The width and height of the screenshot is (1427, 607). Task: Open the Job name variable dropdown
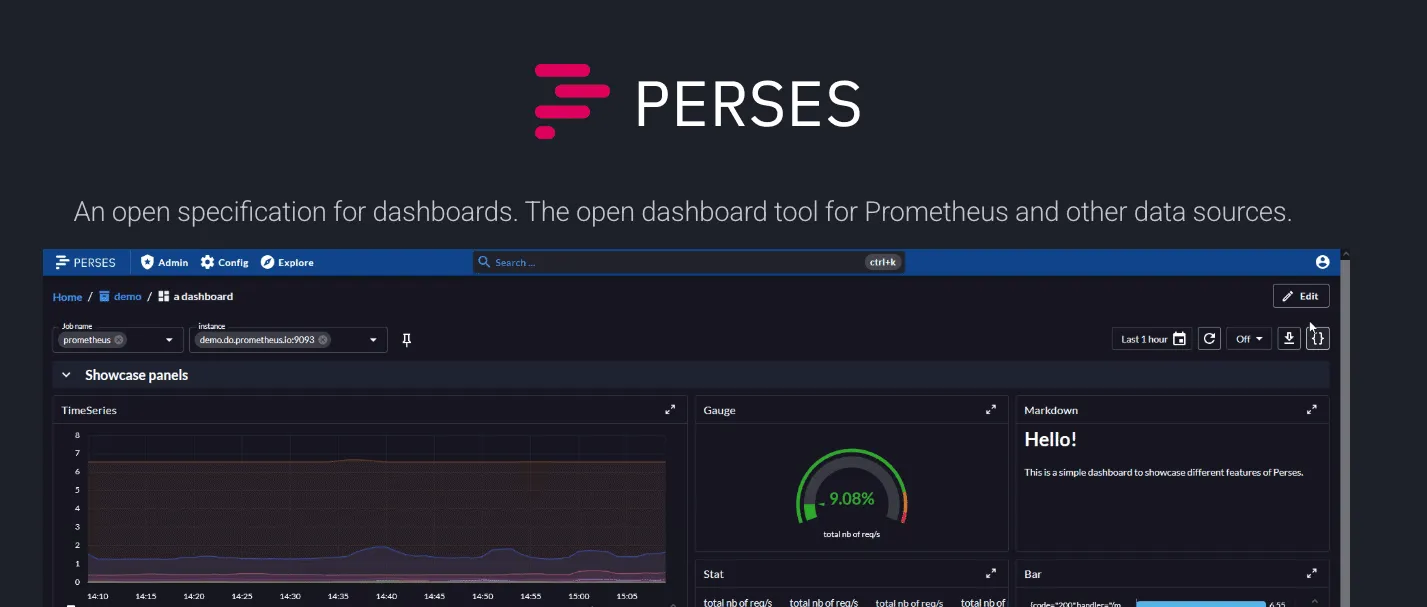(x=169, y=340)
